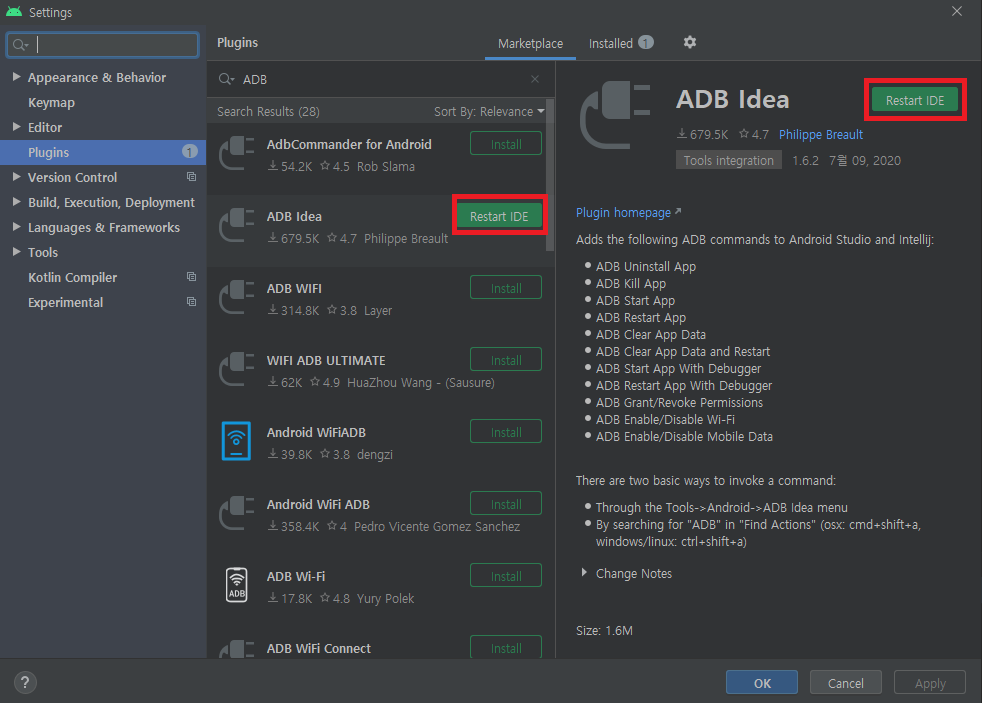Image resolution: width=982 pixels, height=703 pixels.
Task: Select Plugins in settings tree
Action: [103, 152]
